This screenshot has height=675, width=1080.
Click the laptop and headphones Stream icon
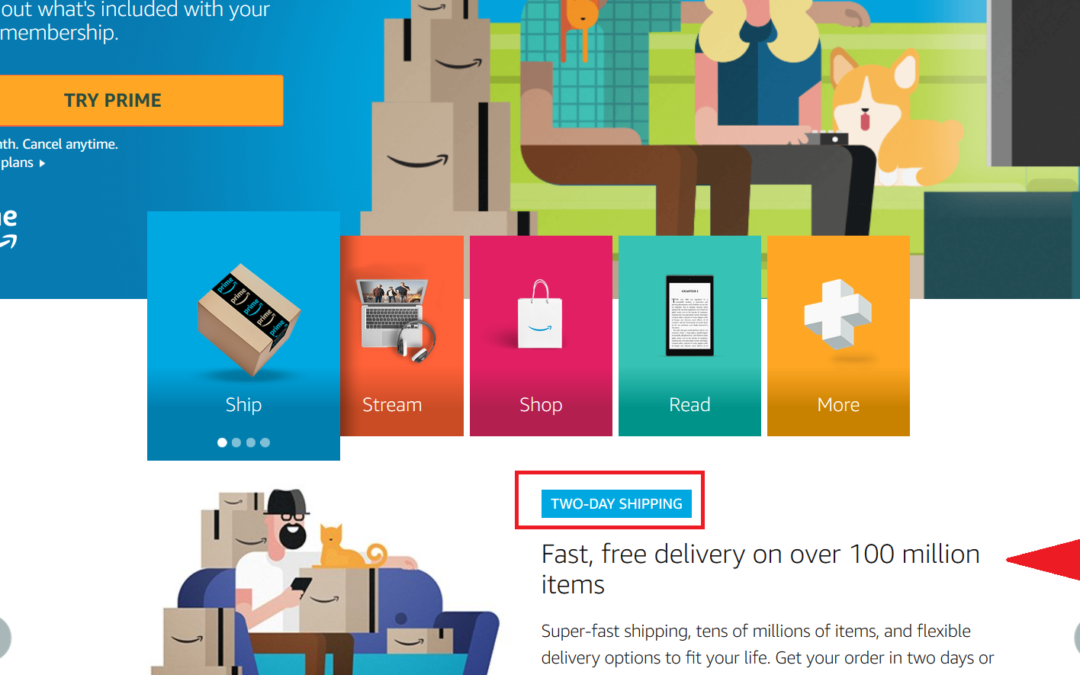click(x=395, y=320)
